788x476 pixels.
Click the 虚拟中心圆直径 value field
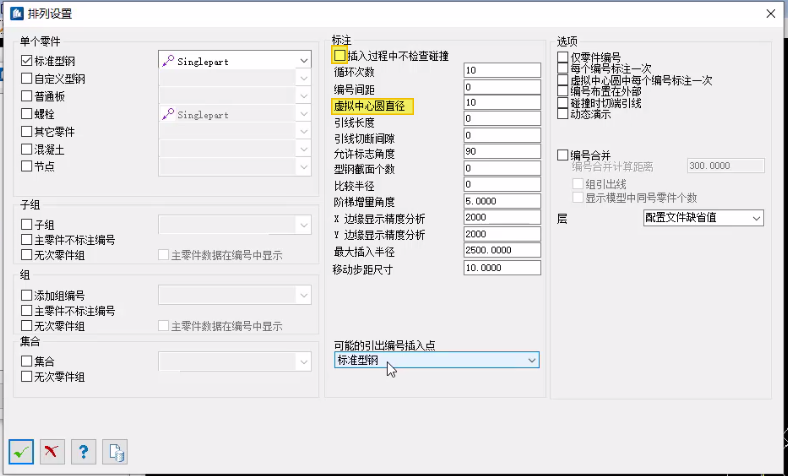[502, 103]
